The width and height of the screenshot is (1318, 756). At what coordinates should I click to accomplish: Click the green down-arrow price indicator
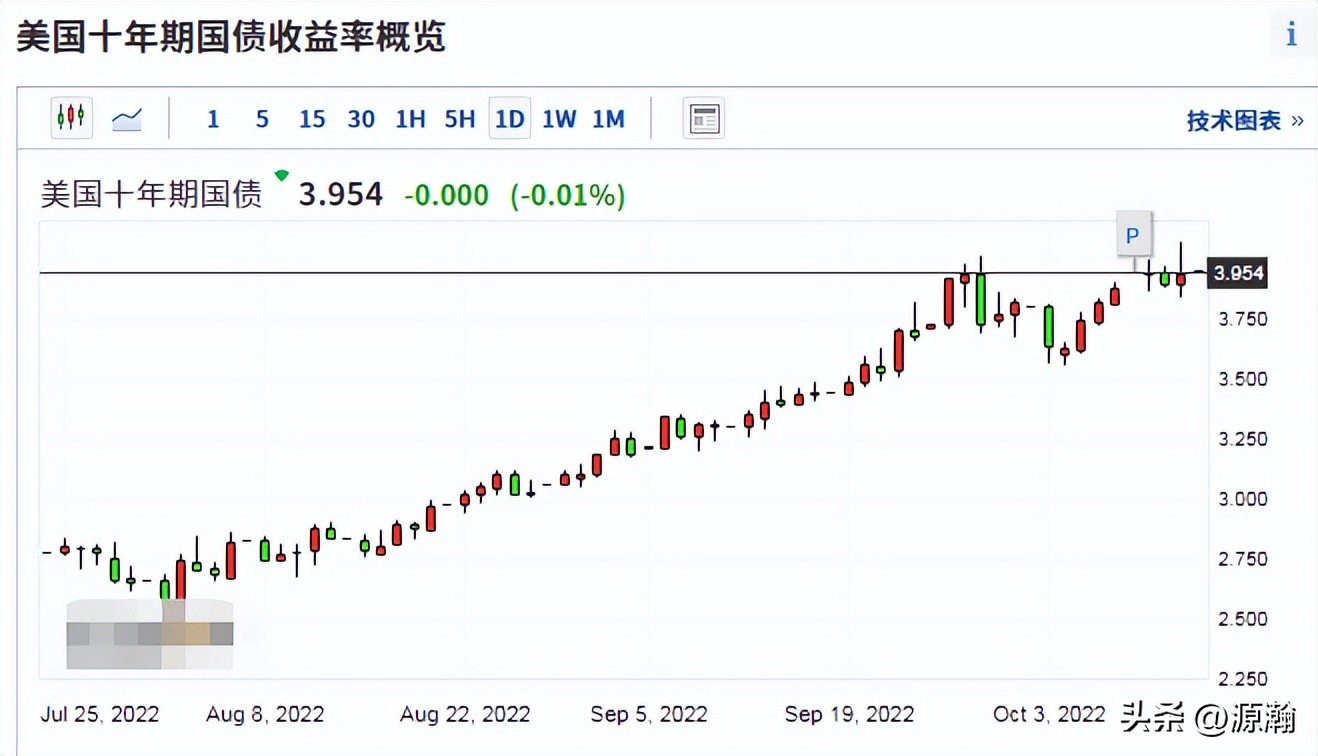pyautogui.click(x=281, y=176)
